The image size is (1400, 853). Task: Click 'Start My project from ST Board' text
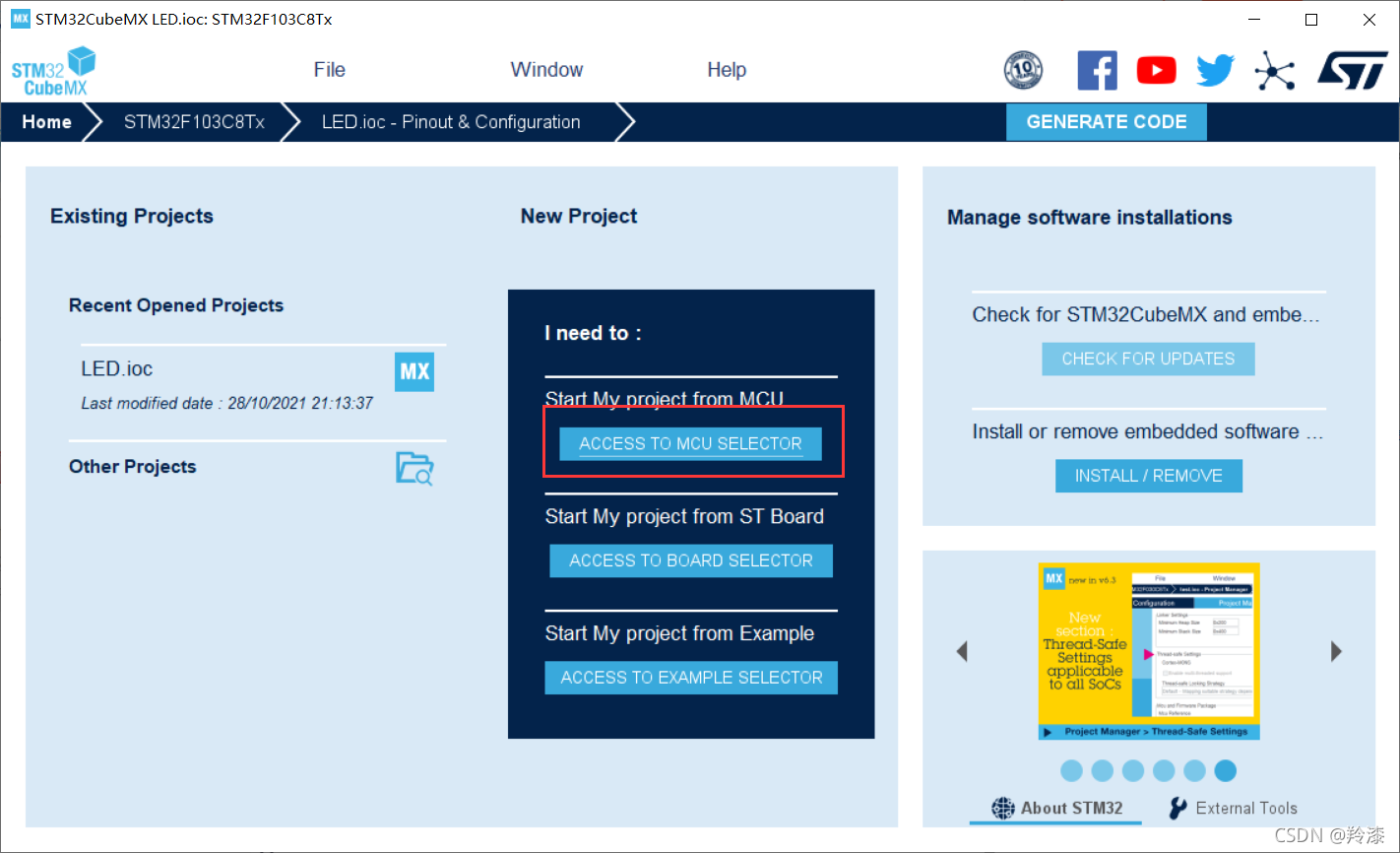pos(684,517)
